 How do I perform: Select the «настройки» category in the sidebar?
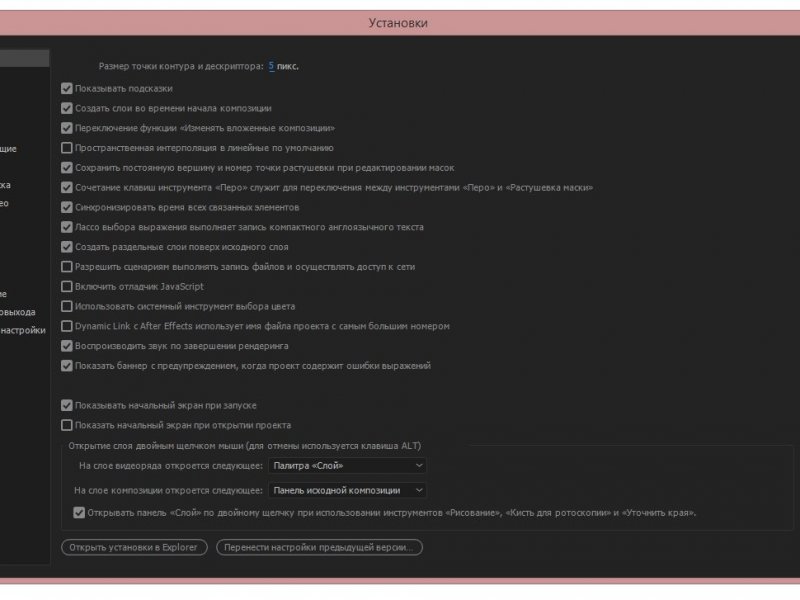click(x=23, y=330)
